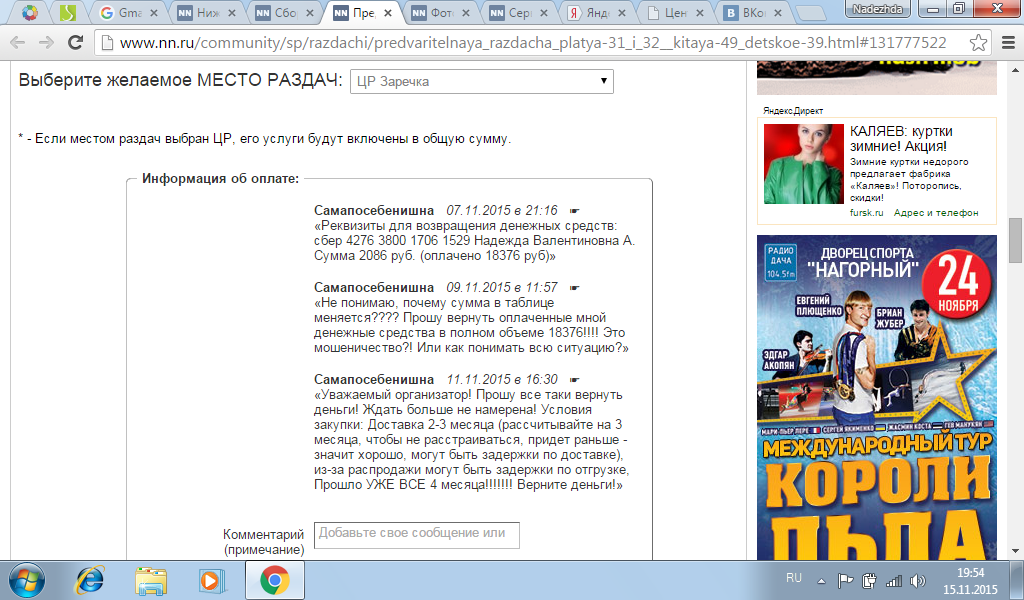This screenshot has width=1024, height=600.
Task: Click username Самапосебенишна on 11.11.2015 message
Action: [374, 379]
